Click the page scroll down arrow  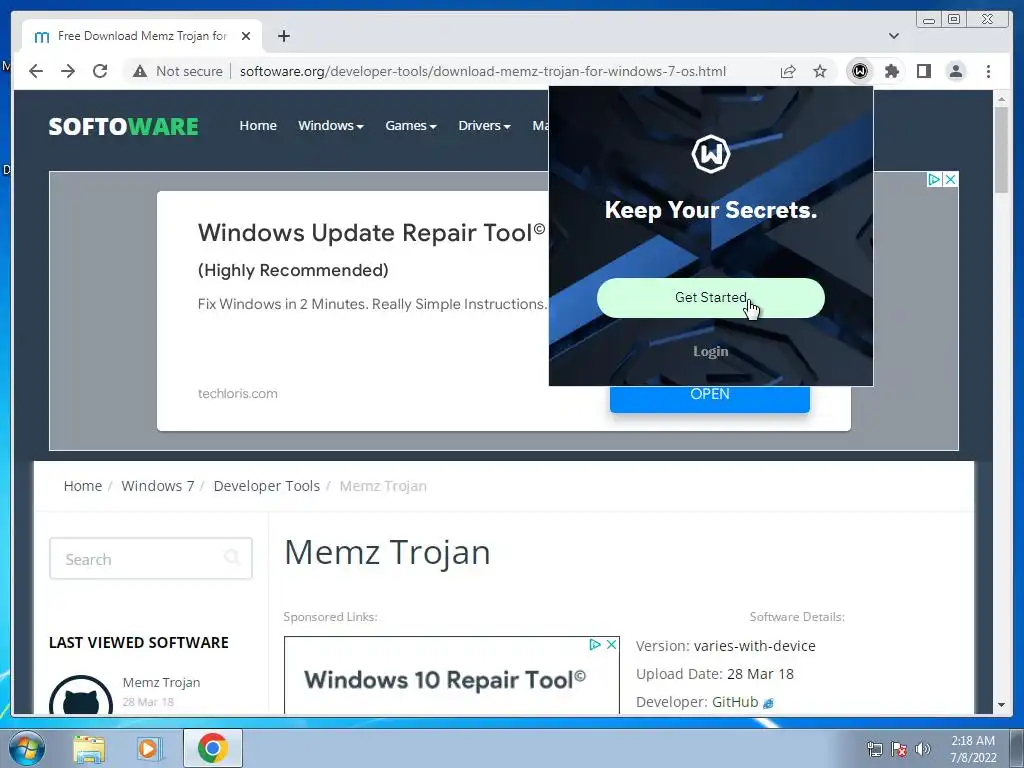click(x=1001, y=705)
